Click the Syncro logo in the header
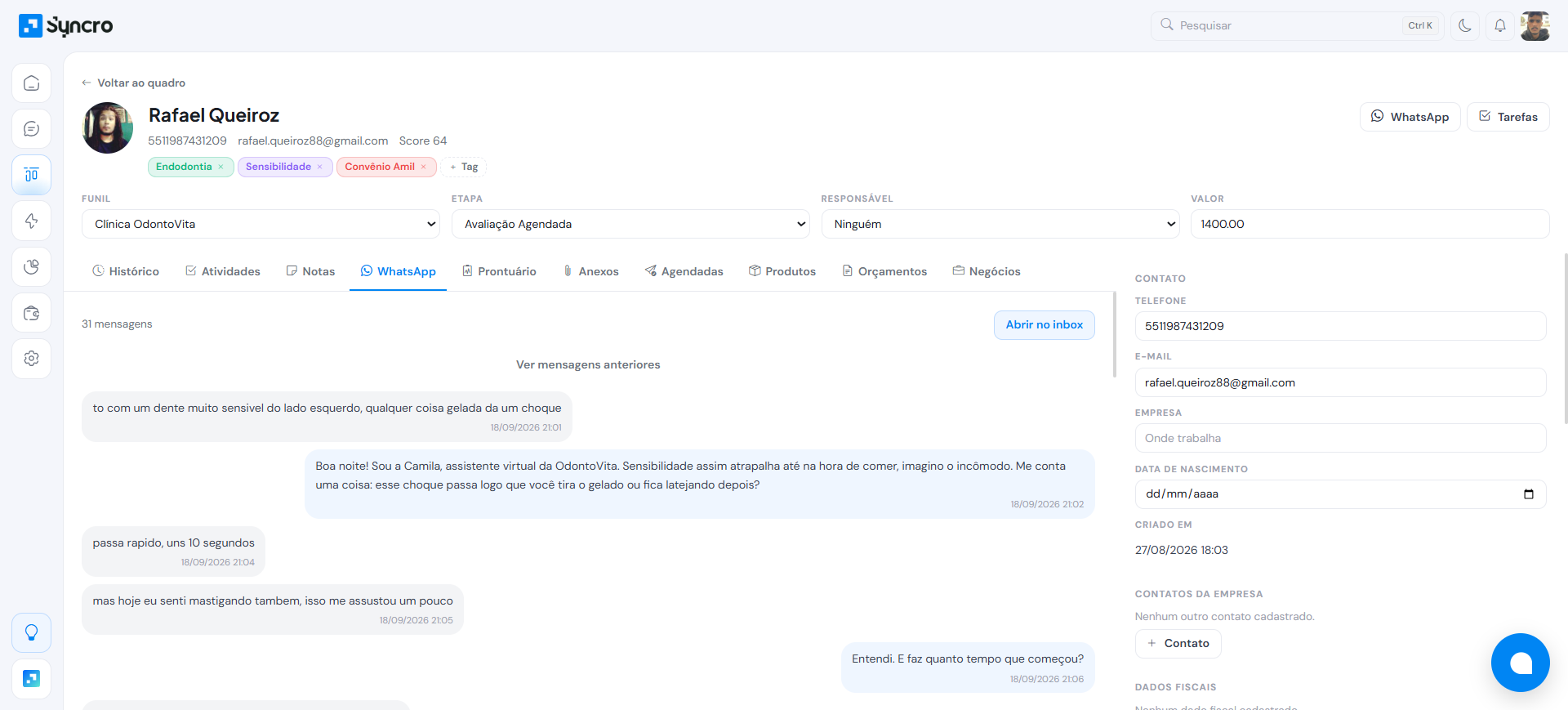The width and height of the screenshot is (1568, 710). click(65, 25)
